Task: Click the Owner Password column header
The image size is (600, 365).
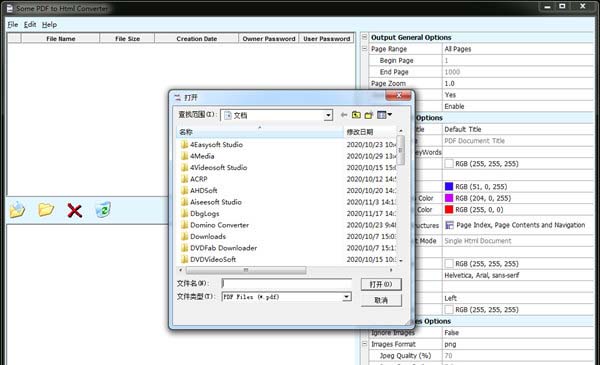Action: click(269, 39)
